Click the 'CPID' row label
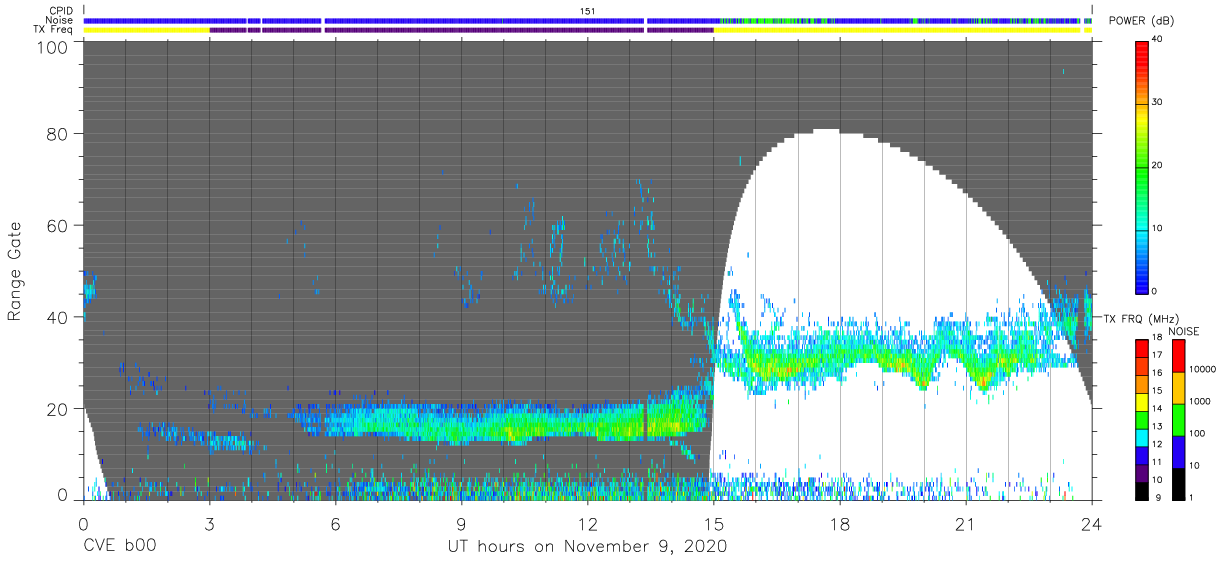The width and height of the screenshot is (1228, 567). coord(60,11)
